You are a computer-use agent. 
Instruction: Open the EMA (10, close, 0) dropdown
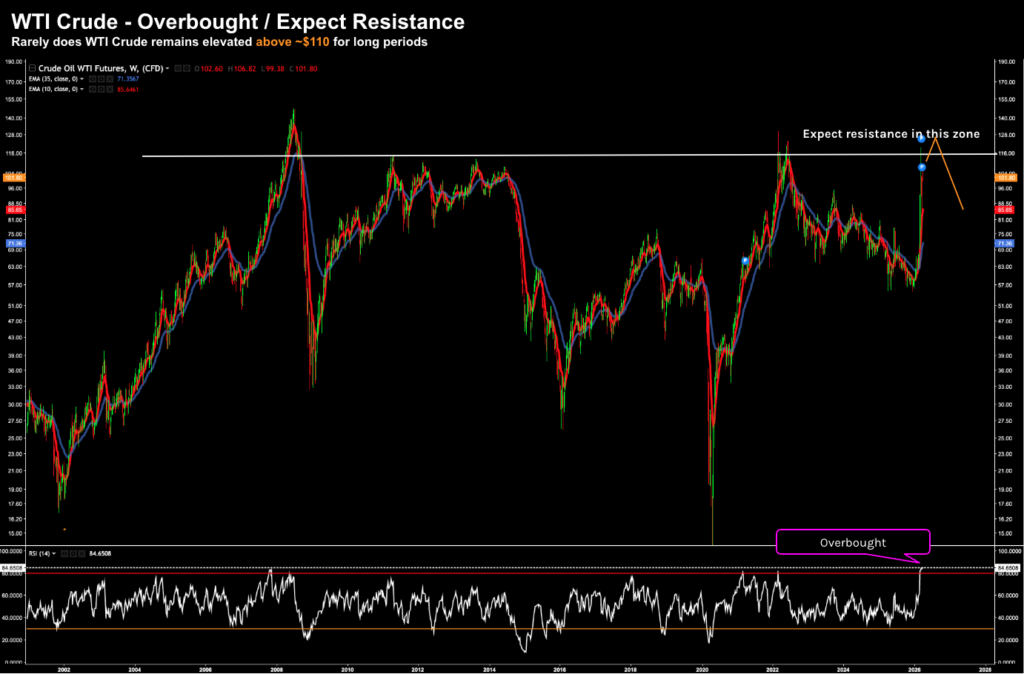[82, 90]
